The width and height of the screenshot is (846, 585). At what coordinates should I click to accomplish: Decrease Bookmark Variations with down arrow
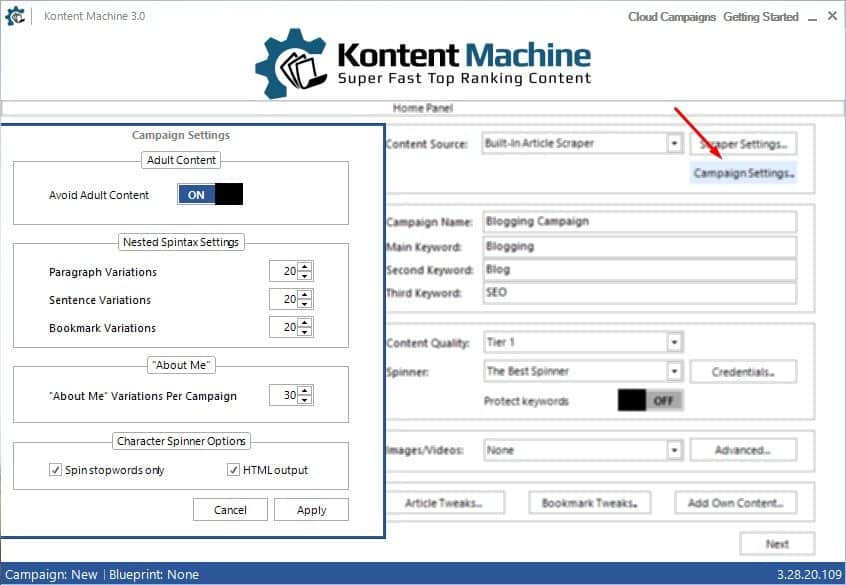pos(305,332)
